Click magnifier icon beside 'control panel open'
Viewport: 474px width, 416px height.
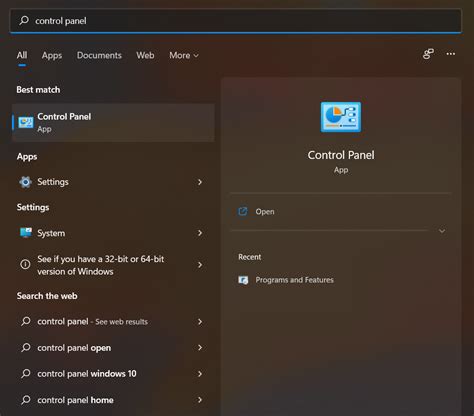pos(26,348)
